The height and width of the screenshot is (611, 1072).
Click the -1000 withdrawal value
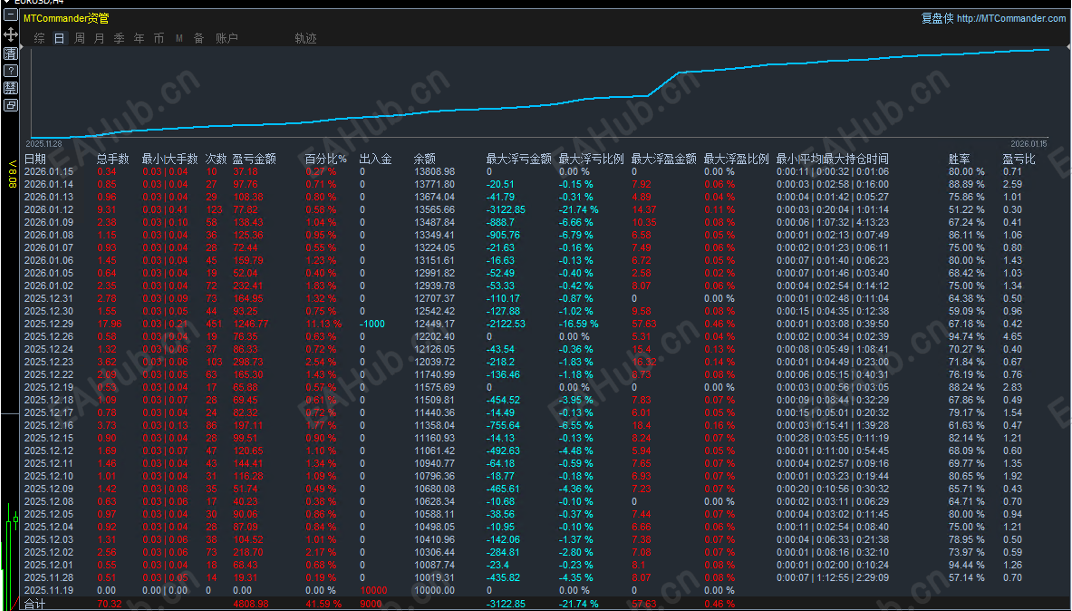(372, 324)
